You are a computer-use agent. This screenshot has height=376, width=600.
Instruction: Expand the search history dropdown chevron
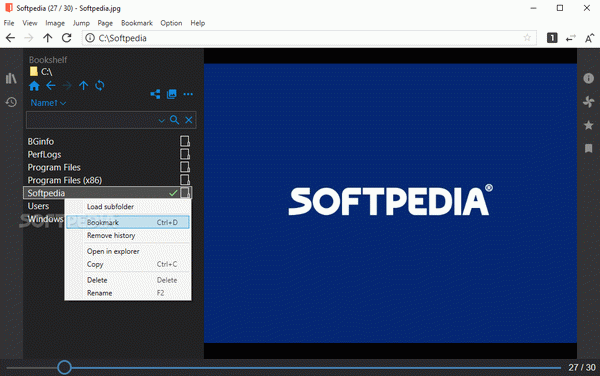click(161, 120)
